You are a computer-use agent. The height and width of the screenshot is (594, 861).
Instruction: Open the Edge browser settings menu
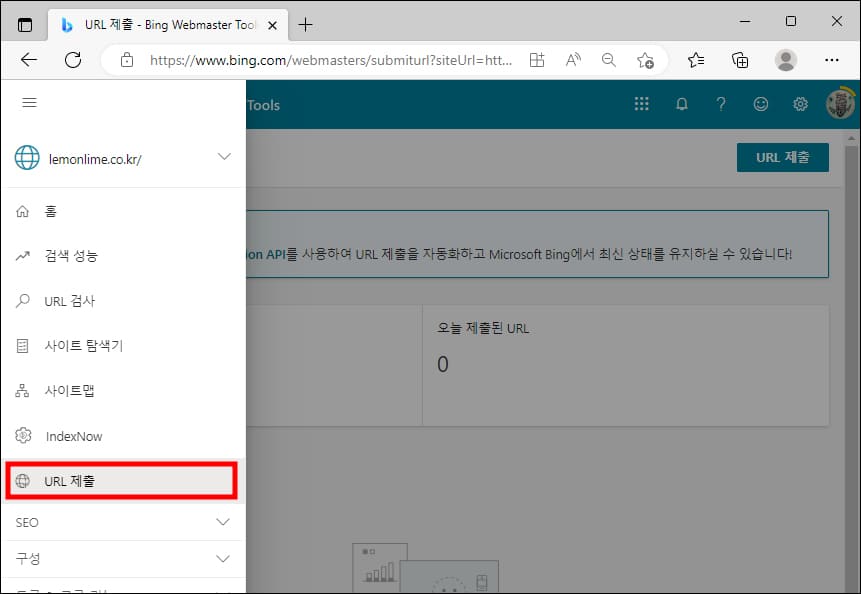tap(831, 60)
